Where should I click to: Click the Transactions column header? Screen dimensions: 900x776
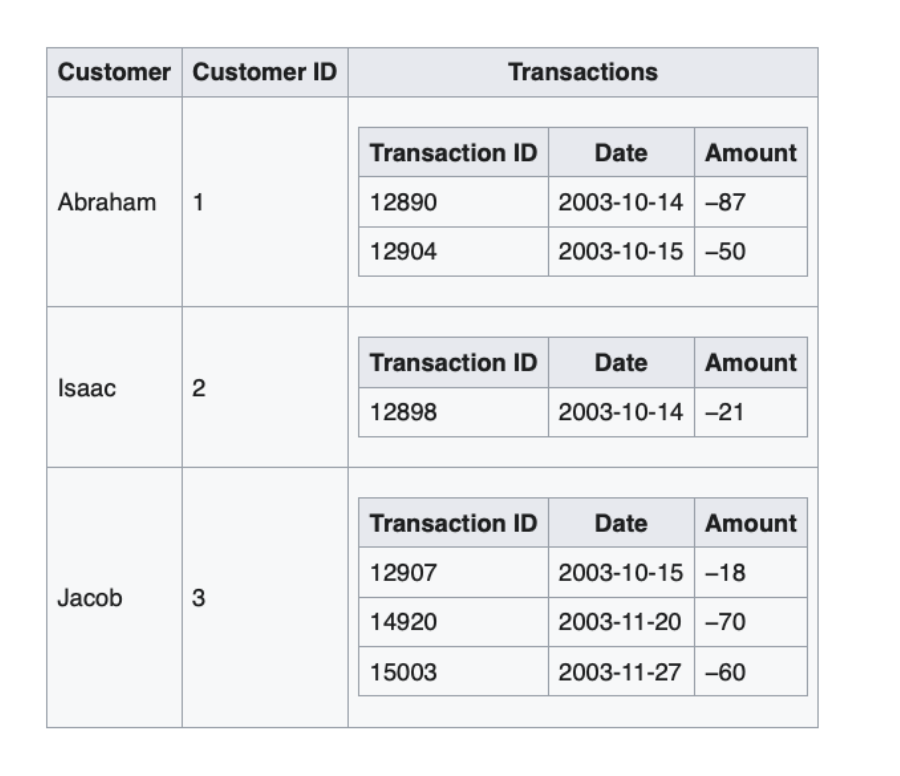(583, 72)
